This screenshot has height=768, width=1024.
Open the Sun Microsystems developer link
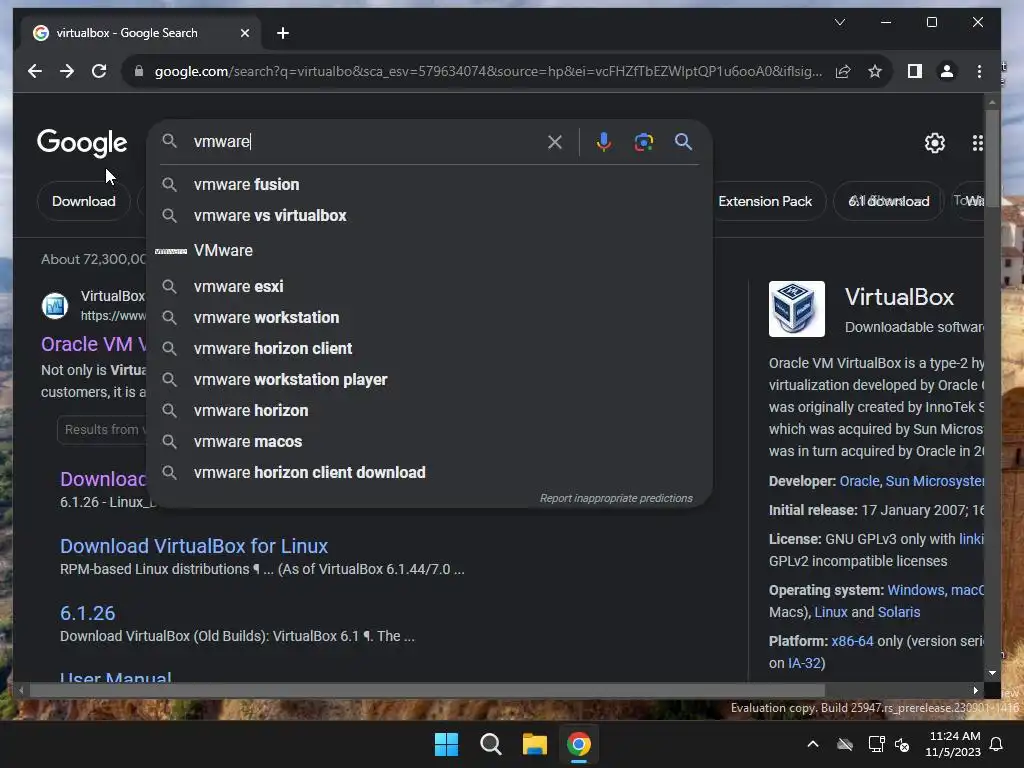click(x=935, y=481)
